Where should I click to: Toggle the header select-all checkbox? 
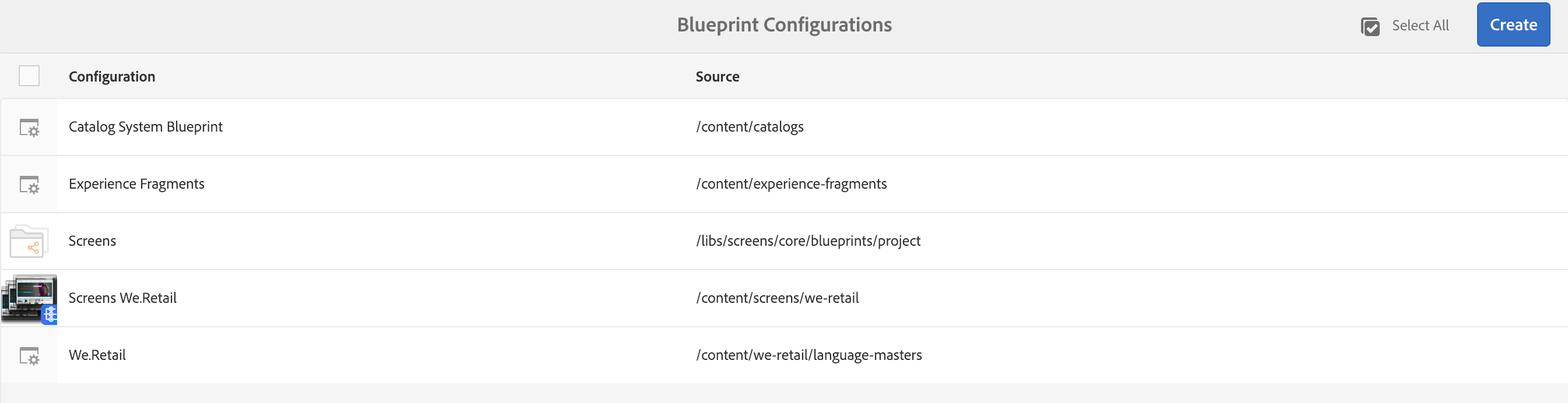(x=29, y=76)
